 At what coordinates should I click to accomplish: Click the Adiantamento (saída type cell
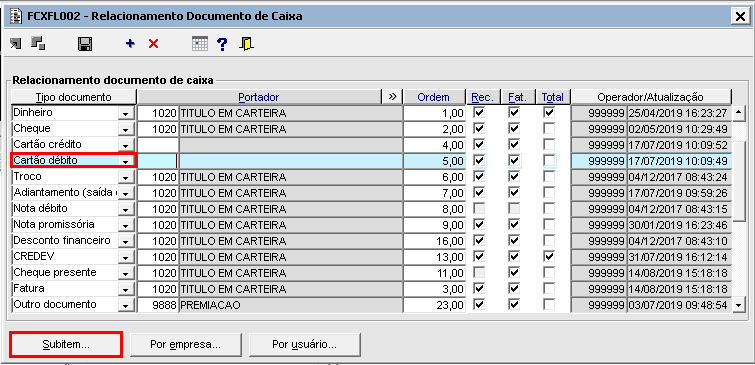65,193
